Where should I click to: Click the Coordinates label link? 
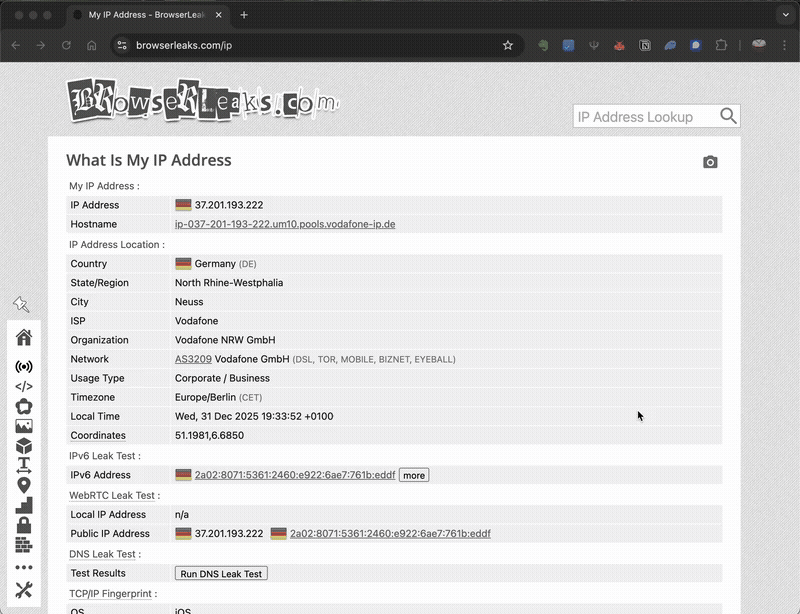click(x=98, y=435)
